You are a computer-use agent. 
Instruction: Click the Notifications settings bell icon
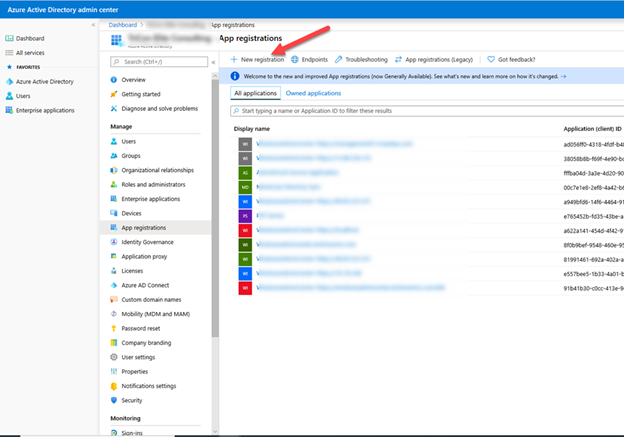[114, 386]
